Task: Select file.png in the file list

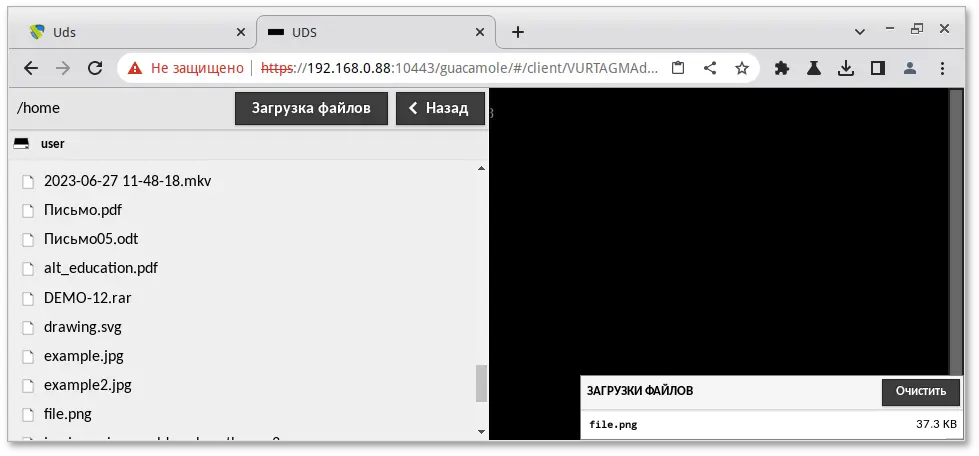Action: click(x=67, y=414)
